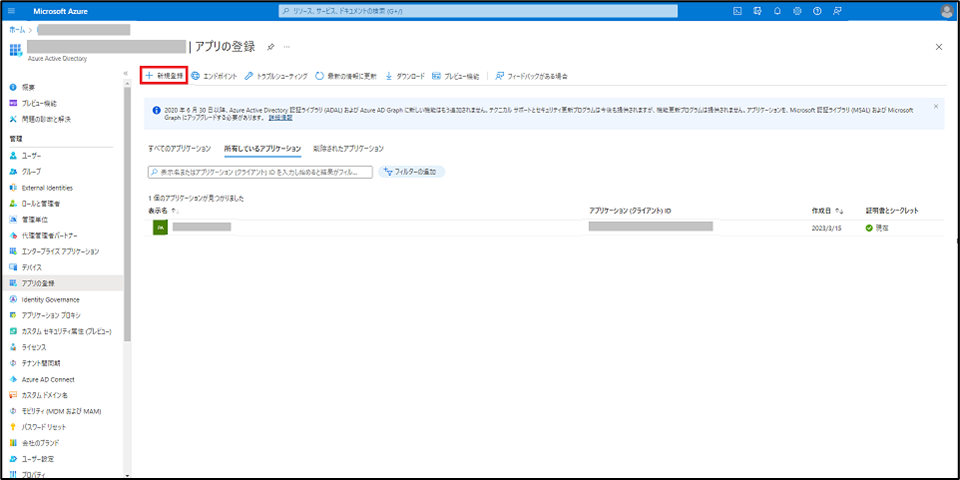Image resolution: width=960 pixels, height=480 pixels.
Task: Open エンタープライズ アプリケーション in sidebar
Action: [61, 252]
